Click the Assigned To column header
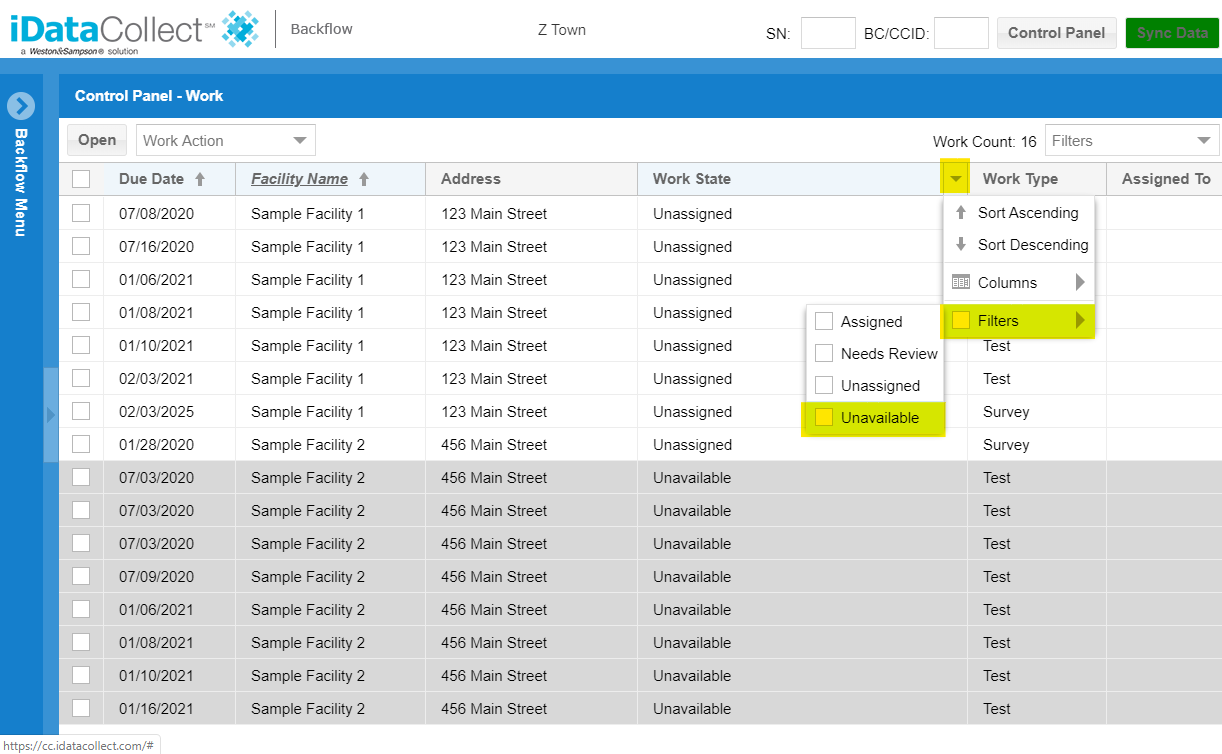The height and width of the screenshot is (754, 1222). (x=1165, y=179)
